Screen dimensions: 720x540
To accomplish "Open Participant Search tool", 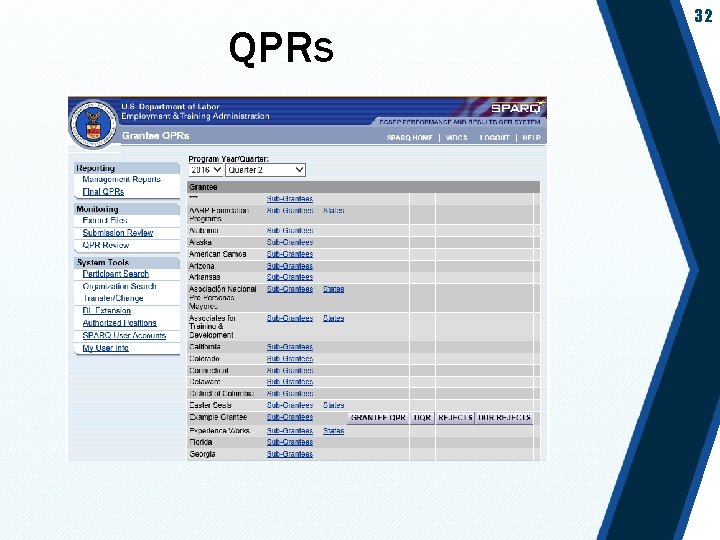I will pos(116,274).
